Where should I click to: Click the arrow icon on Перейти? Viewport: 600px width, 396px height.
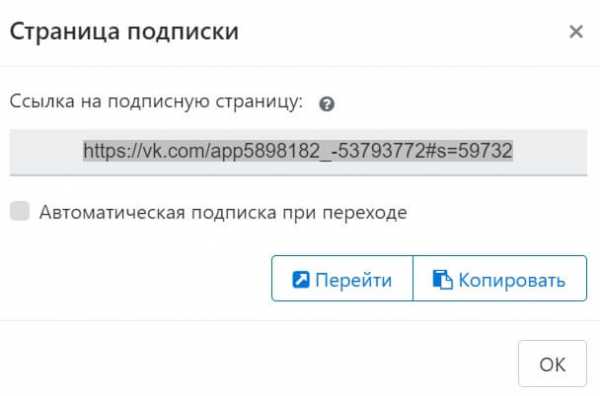point(301,279)
